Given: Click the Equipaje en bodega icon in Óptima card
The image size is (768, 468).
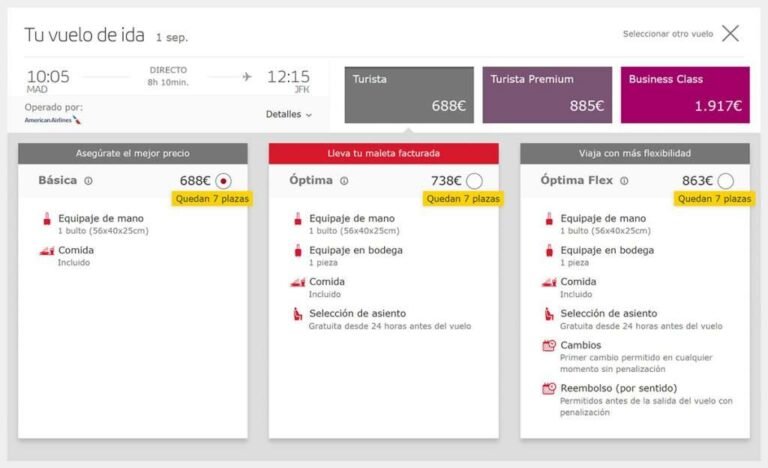Looking at the screenshot, I should point(298,250).
